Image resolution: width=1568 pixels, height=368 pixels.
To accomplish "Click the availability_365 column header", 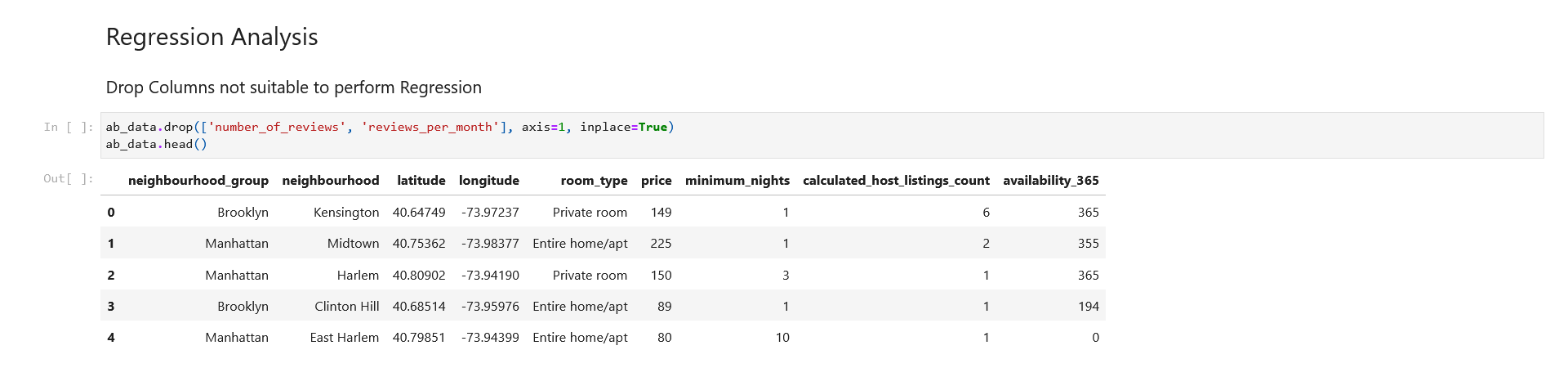I will (x=1051, y=180).
